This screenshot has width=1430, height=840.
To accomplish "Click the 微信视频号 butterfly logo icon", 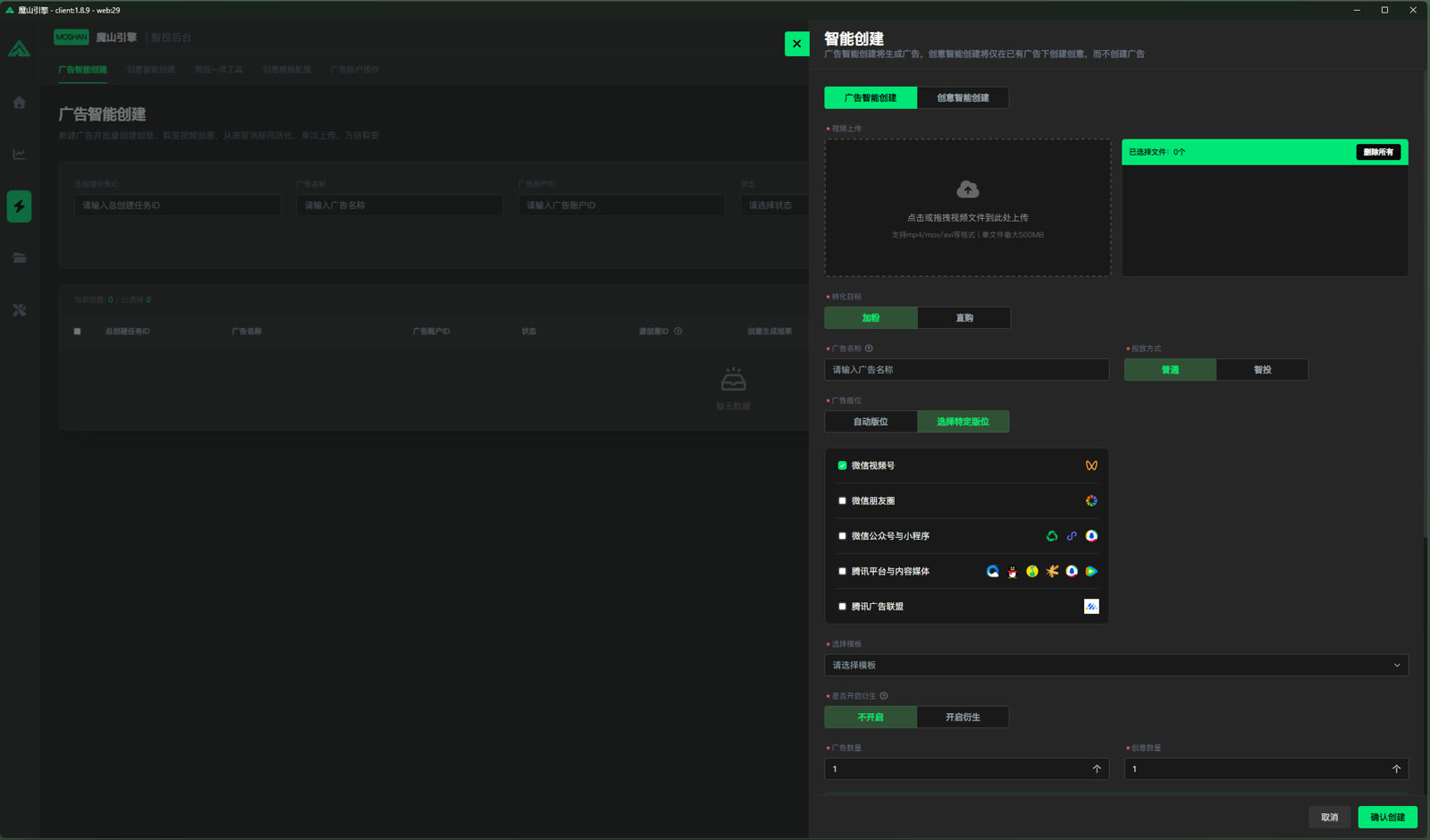I will 1091,466.
